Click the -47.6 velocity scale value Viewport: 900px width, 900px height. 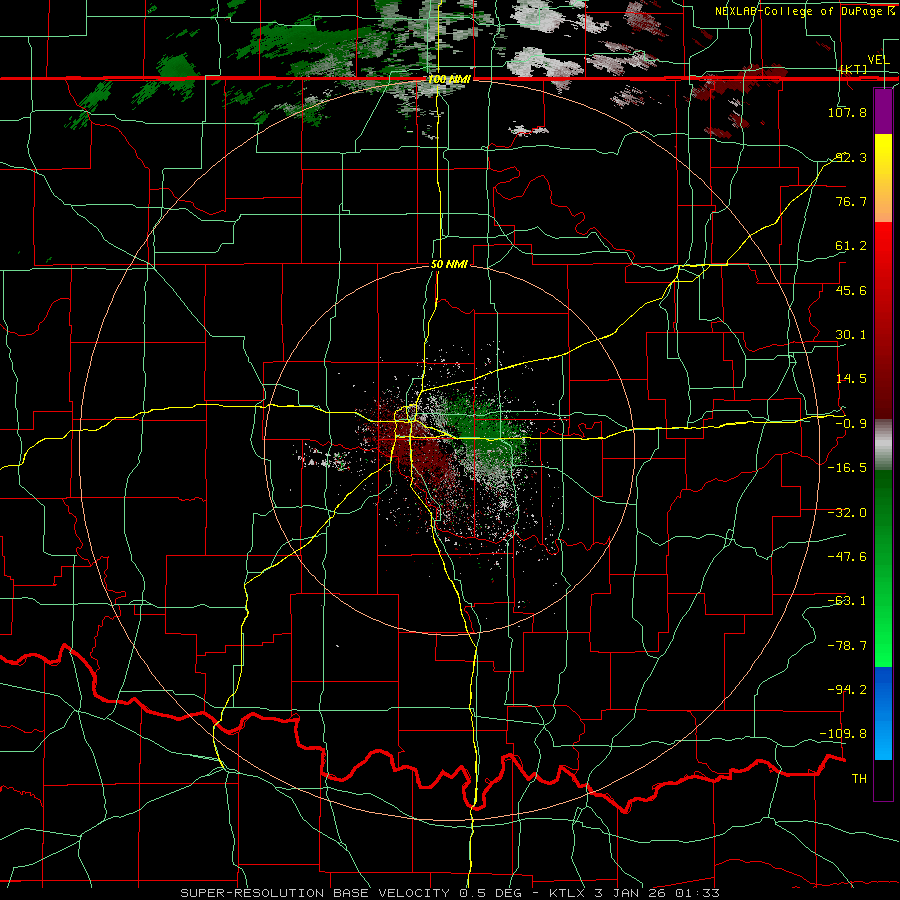click(847, 557)
